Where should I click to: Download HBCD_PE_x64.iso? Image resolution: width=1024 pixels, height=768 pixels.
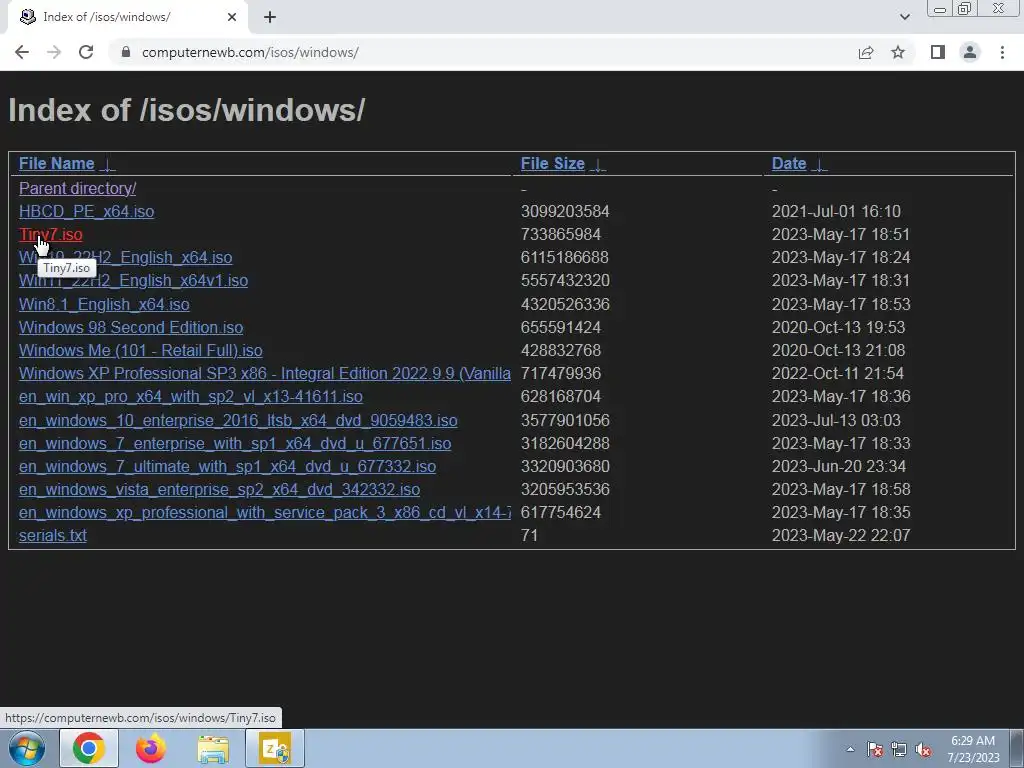tap(86, 212)
